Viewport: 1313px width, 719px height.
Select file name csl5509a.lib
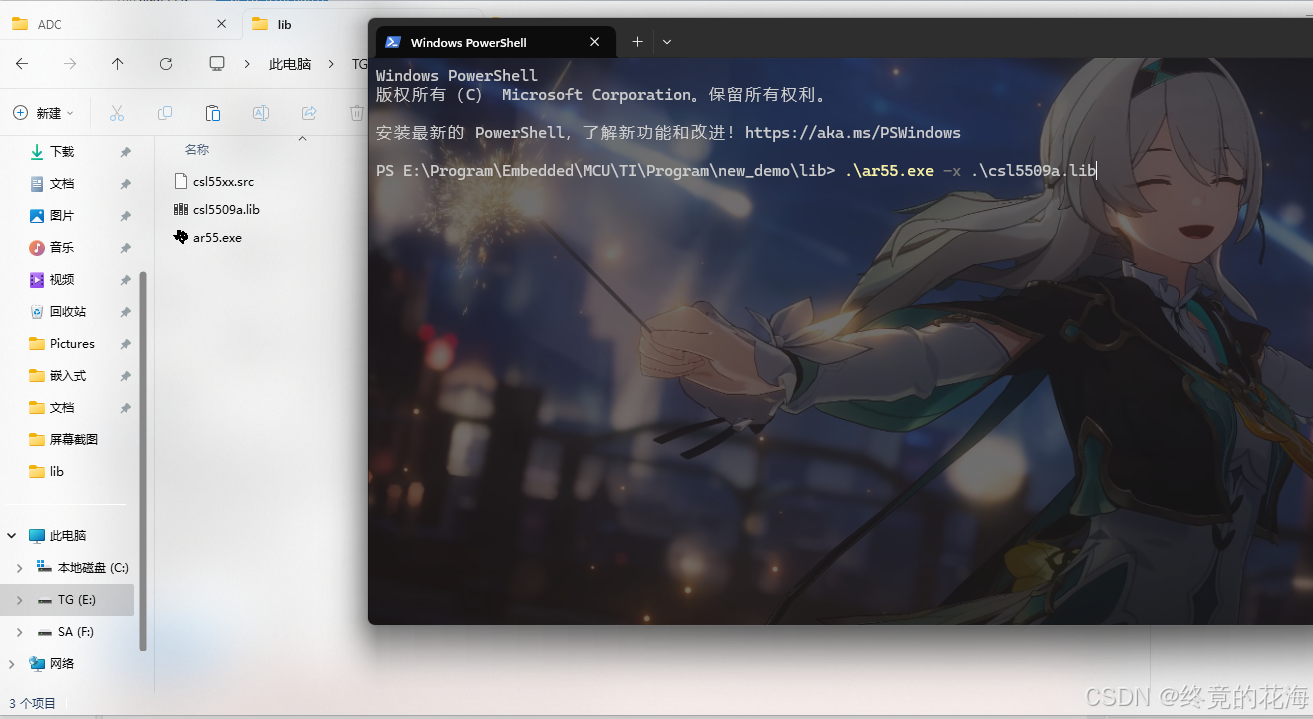pyautogui.click(x=227, y=210)
